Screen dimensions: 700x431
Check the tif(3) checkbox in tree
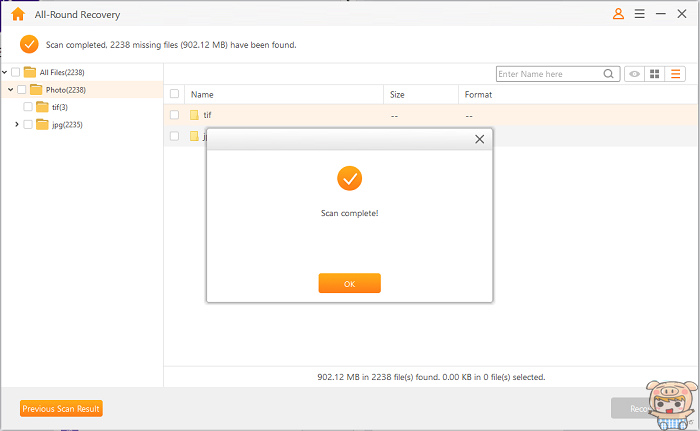pos(28,107)
